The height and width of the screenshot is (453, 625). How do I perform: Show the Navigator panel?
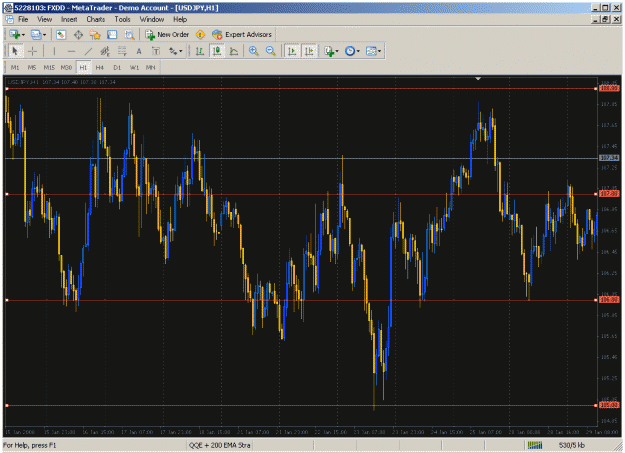[x=95, y=35]
